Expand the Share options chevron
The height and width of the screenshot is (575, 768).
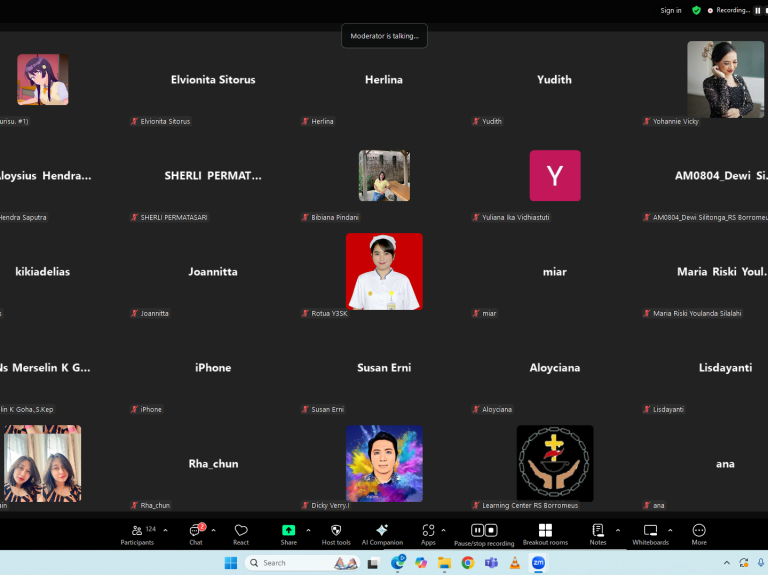pyautogui.click(x=308, y=530)
